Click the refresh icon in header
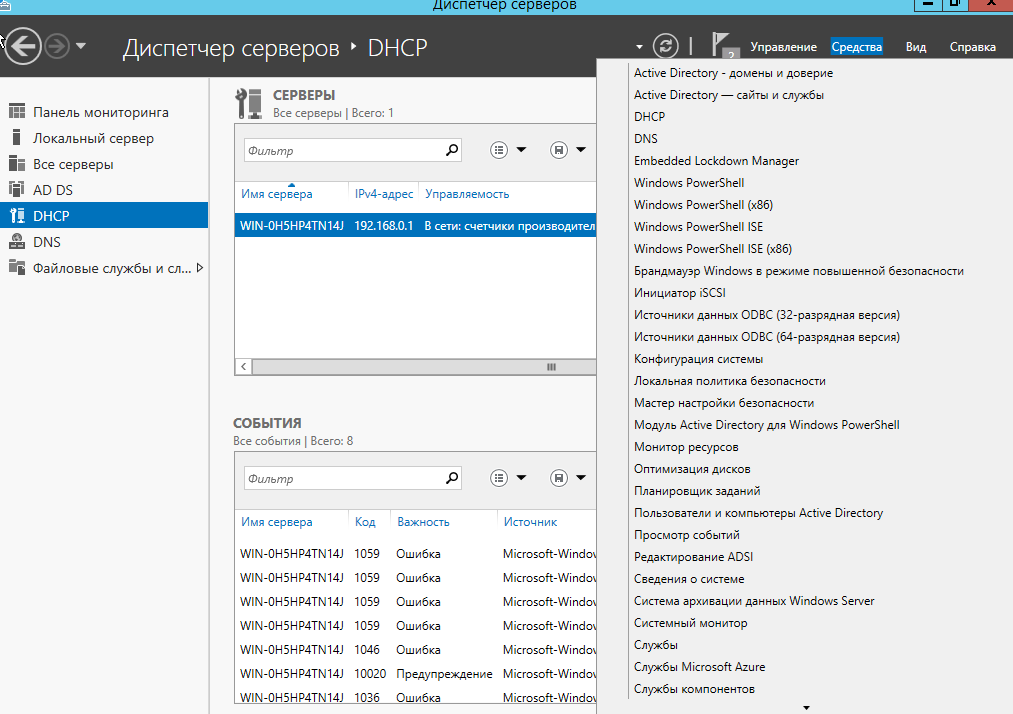 (665, 46)
